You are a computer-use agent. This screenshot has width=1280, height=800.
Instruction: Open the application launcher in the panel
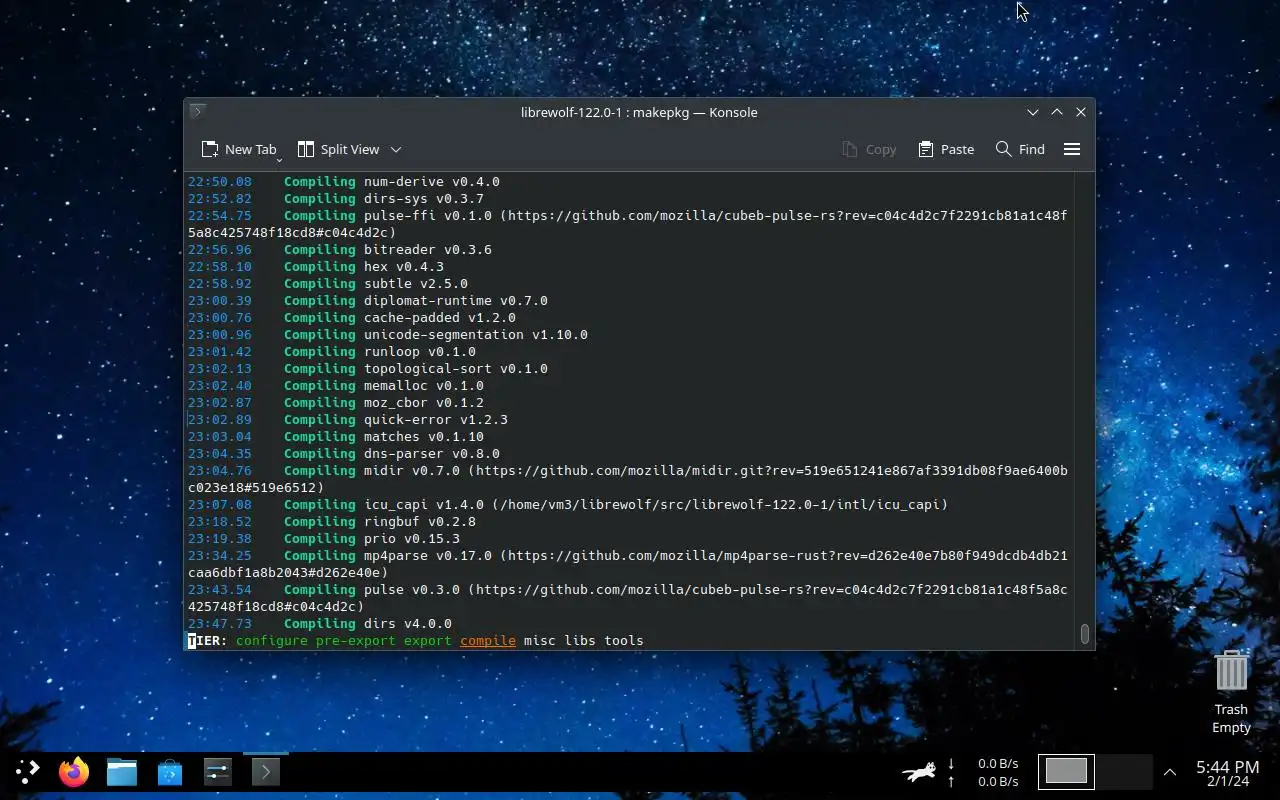(x=27, y=771)
